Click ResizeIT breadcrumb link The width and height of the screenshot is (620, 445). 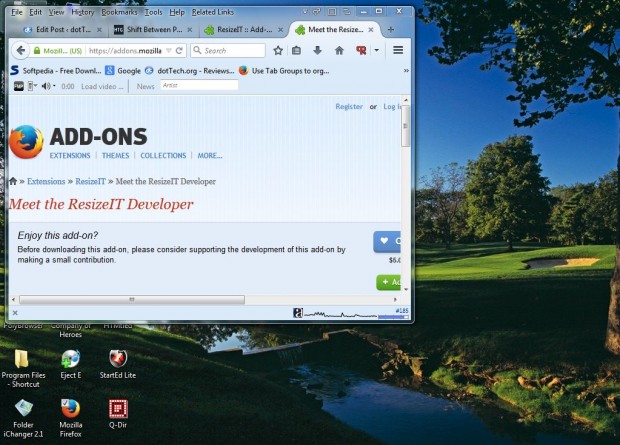tap(91, 181)
